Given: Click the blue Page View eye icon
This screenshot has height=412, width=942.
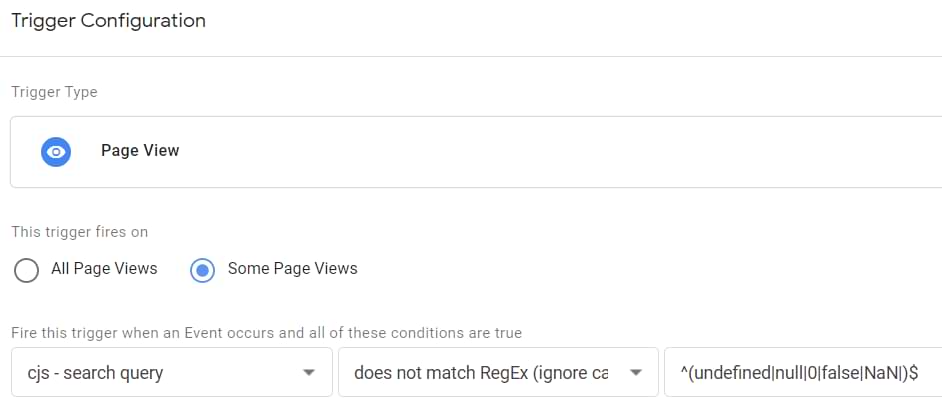Looking at the screenshot, I should 56,152.
